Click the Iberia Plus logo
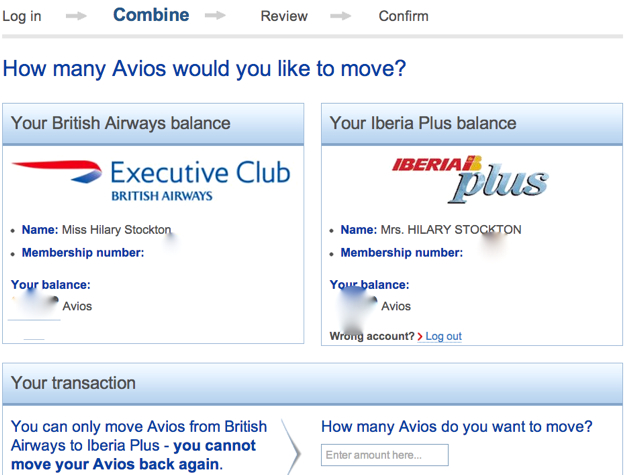This screenshot has width=640, height=475. 470,179
